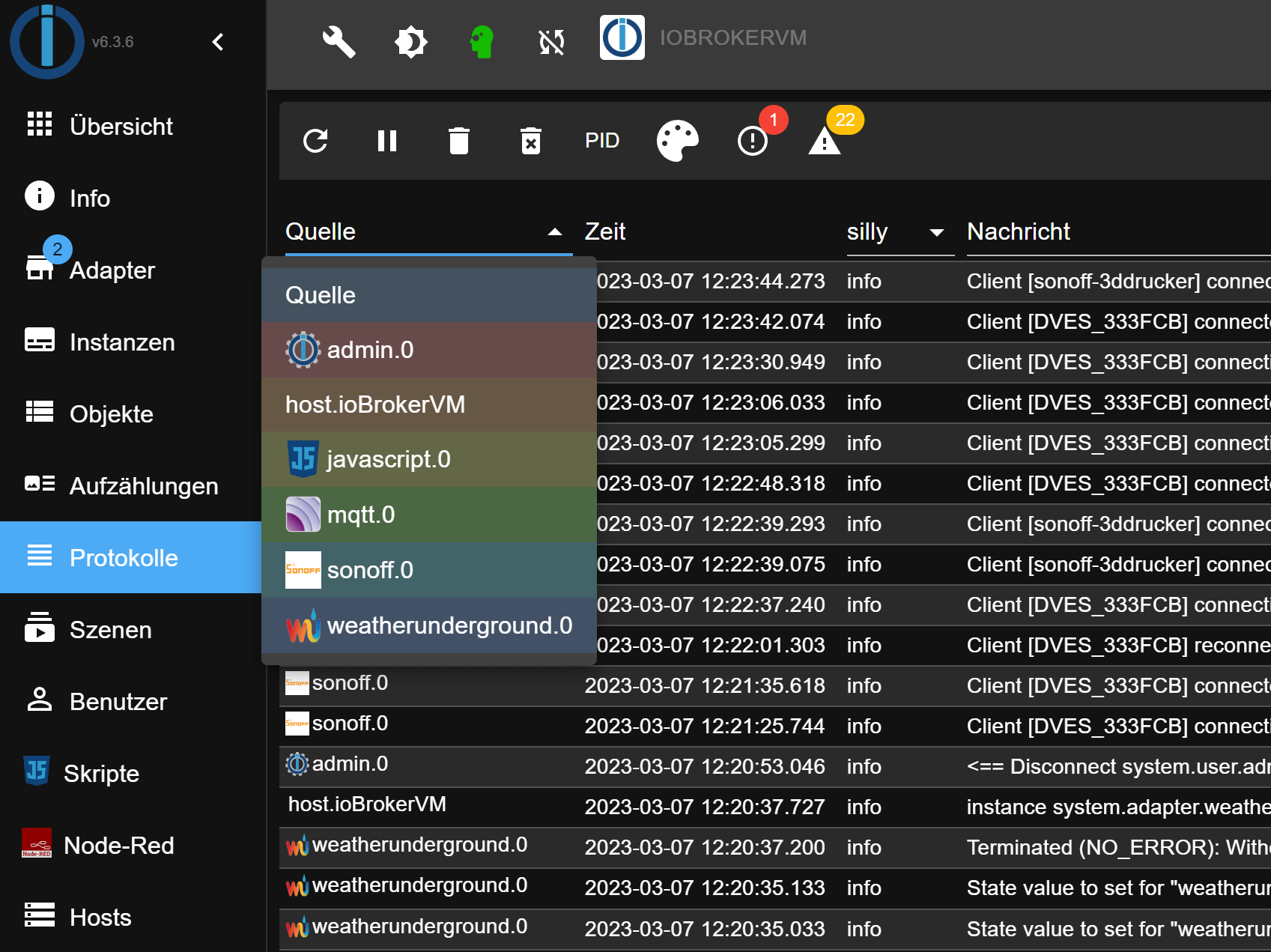Image resolution: width=1271 pixels, height=952 pixels.
Task: Select sonoff.0 in source dropdown list
Action: pos(428,570)
